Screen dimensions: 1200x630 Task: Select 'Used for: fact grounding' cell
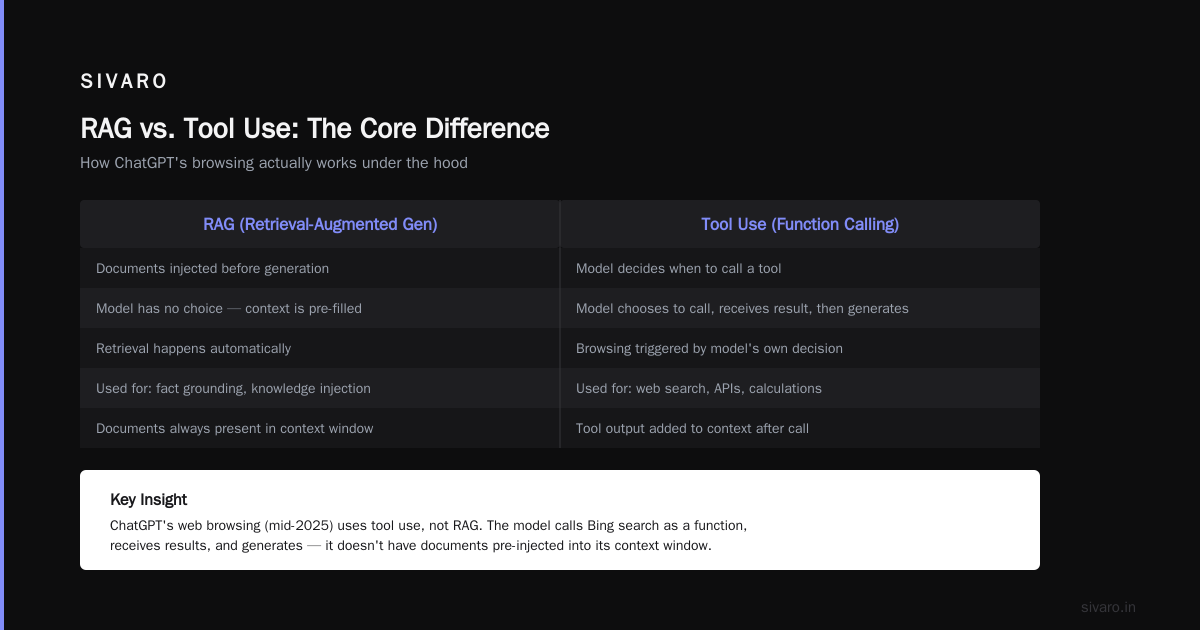pos(320,388)
